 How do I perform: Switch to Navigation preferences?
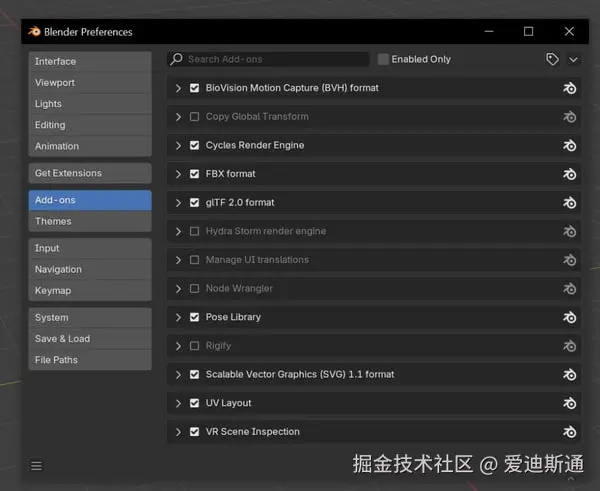click(90, 269)
